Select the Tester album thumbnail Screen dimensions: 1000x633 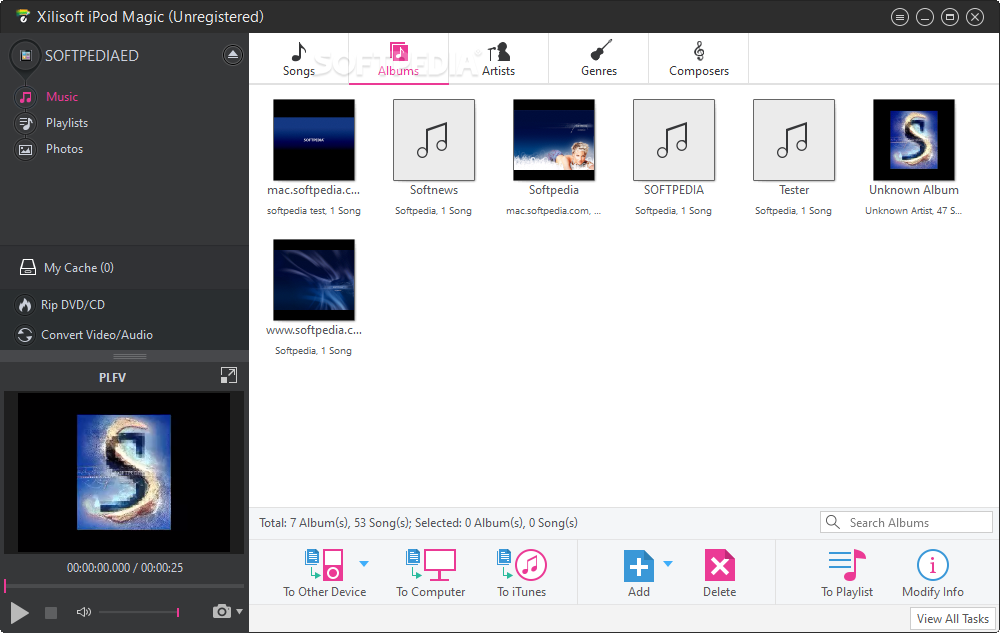tap(793, 140)
